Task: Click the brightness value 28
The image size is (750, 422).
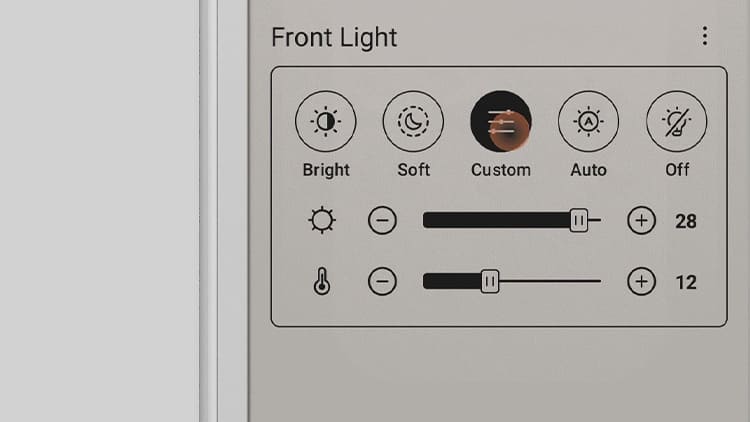Action: coord(686,222)
